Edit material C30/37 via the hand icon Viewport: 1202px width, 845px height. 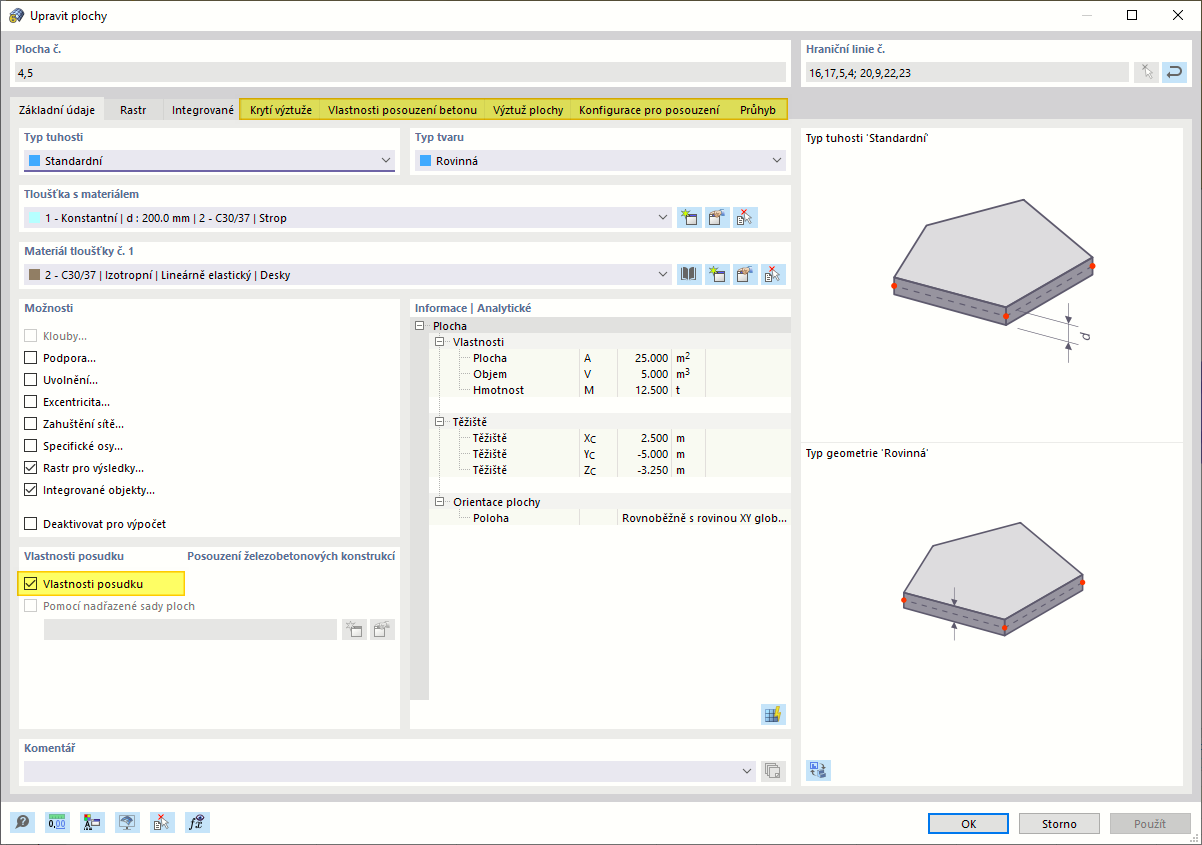click(744, 274)
